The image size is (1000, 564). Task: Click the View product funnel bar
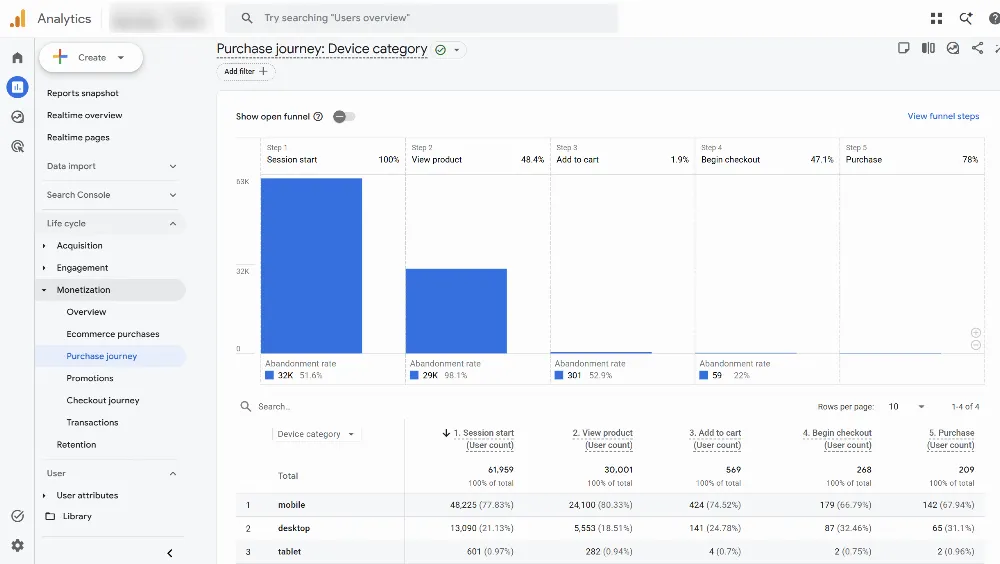click(x=457, y=311)
